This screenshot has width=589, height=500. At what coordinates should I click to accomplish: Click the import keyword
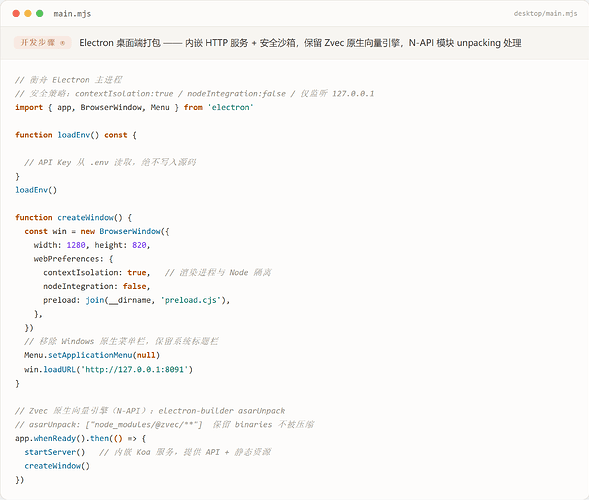[x=29, y=107]
